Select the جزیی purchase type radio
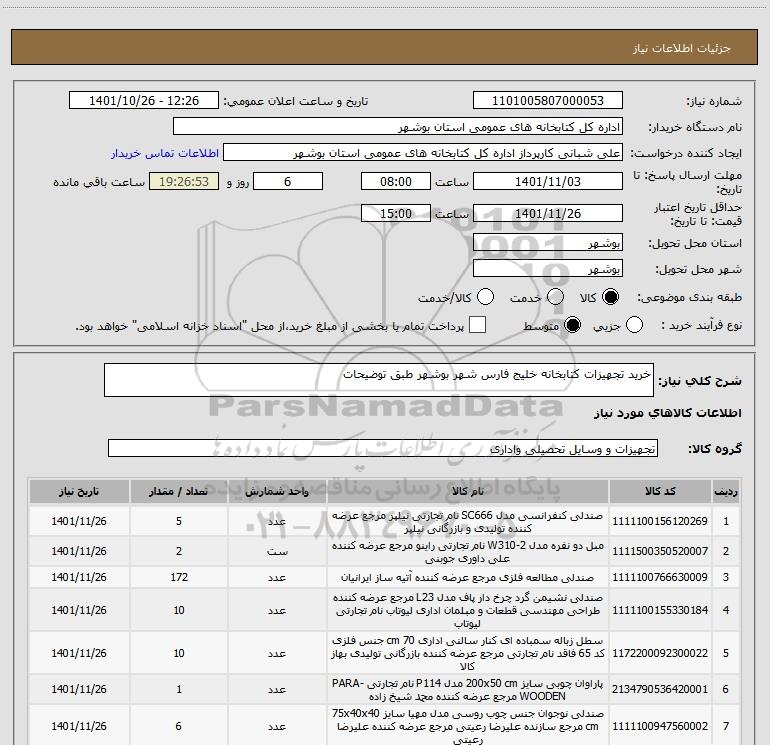This screenshot has height=745, width=770. (x=634, y=325)
